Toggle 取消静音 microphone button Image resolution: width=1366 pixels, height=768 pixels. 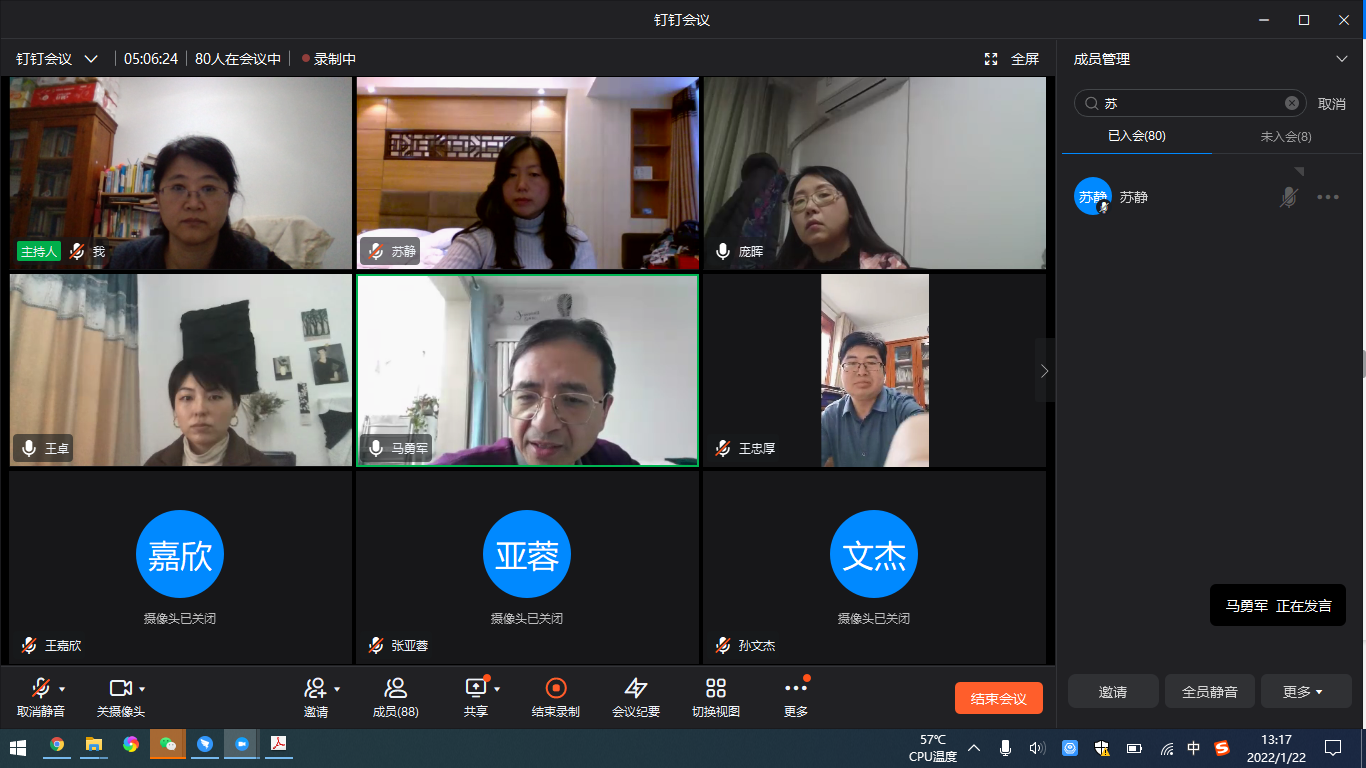[x=40, y=688]
